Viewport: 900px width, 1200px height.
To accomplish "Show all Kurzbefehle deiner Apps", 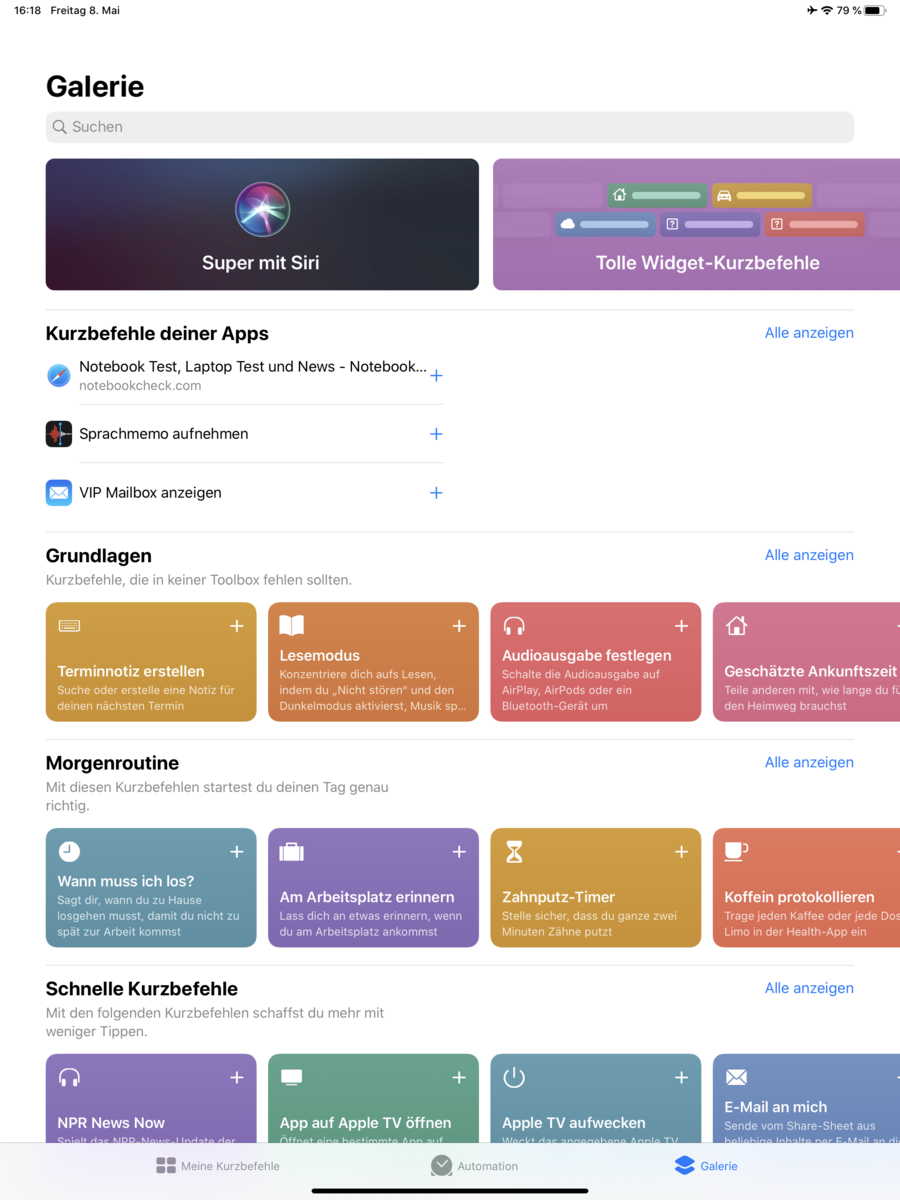I will point(809,333).
